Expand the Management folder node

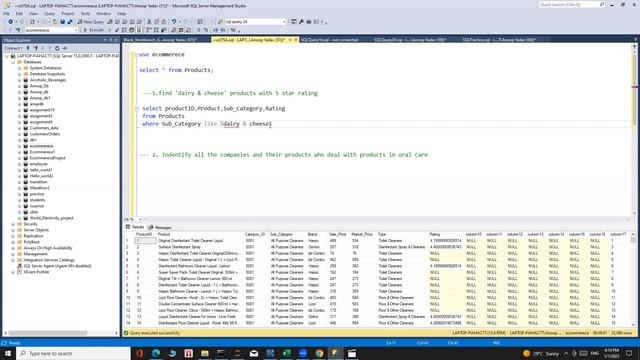(13, 254)
